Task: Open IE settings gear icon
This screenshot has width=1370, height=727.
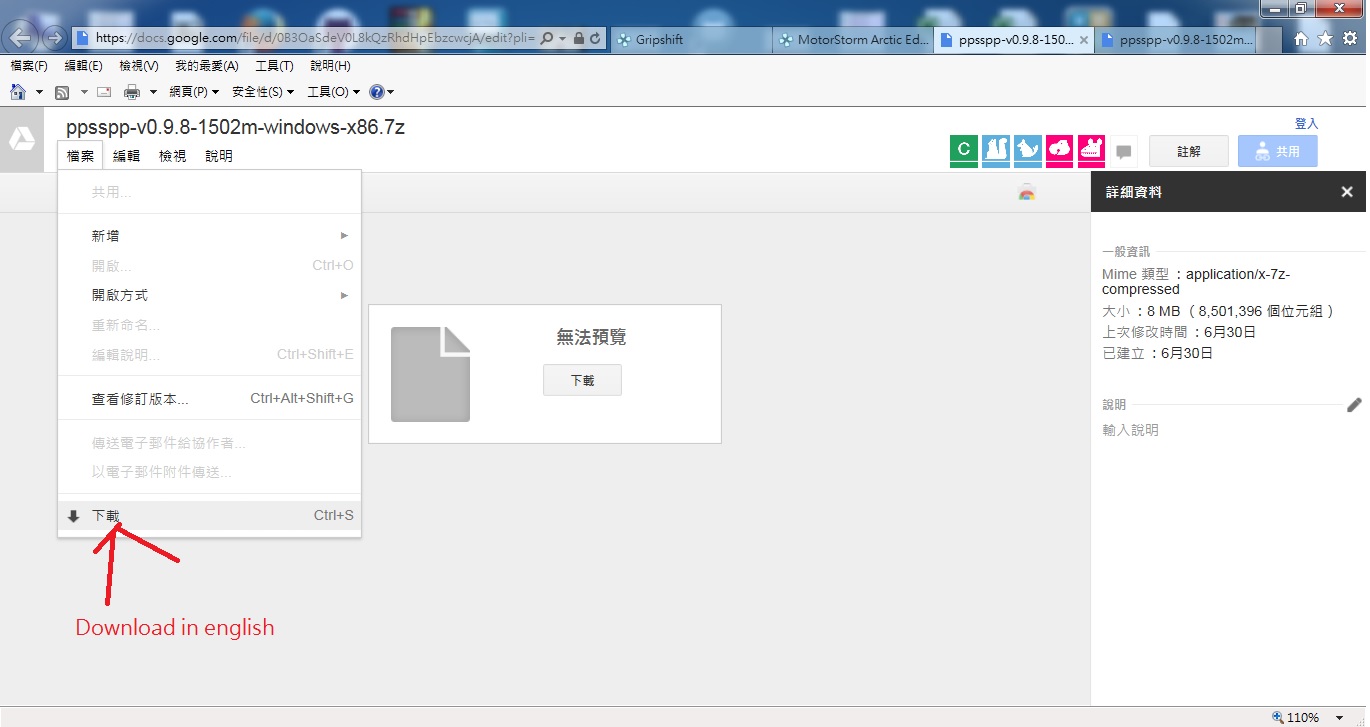Action: [x=1349, y=39]
